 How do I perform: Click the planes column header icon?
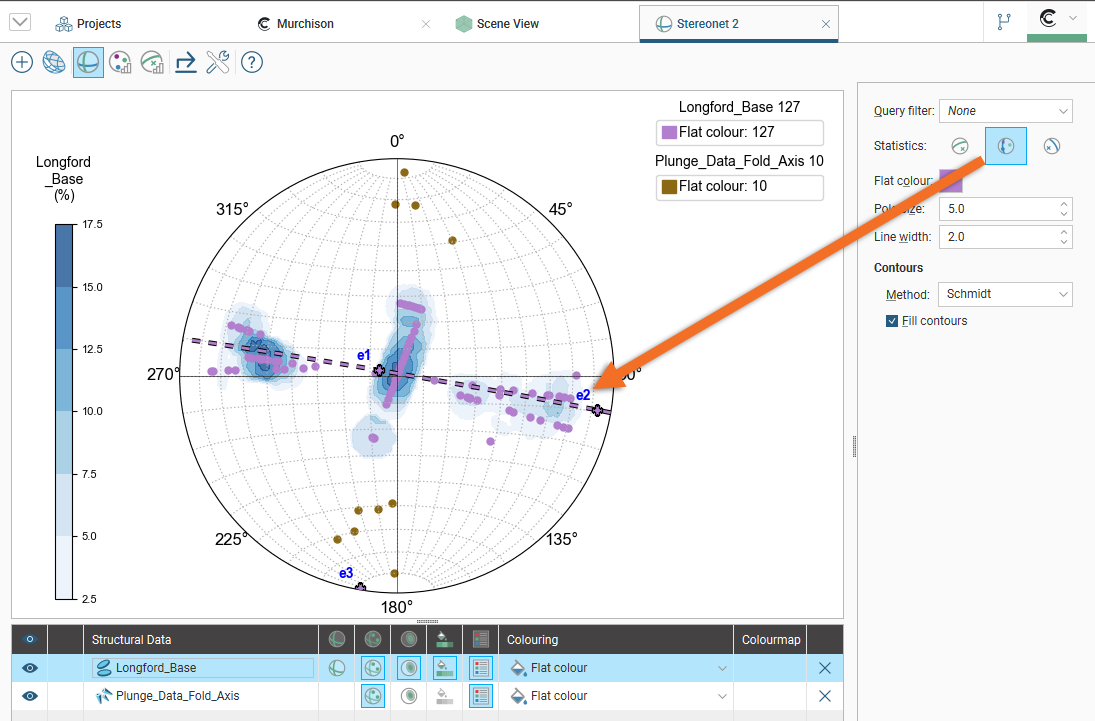337,639
